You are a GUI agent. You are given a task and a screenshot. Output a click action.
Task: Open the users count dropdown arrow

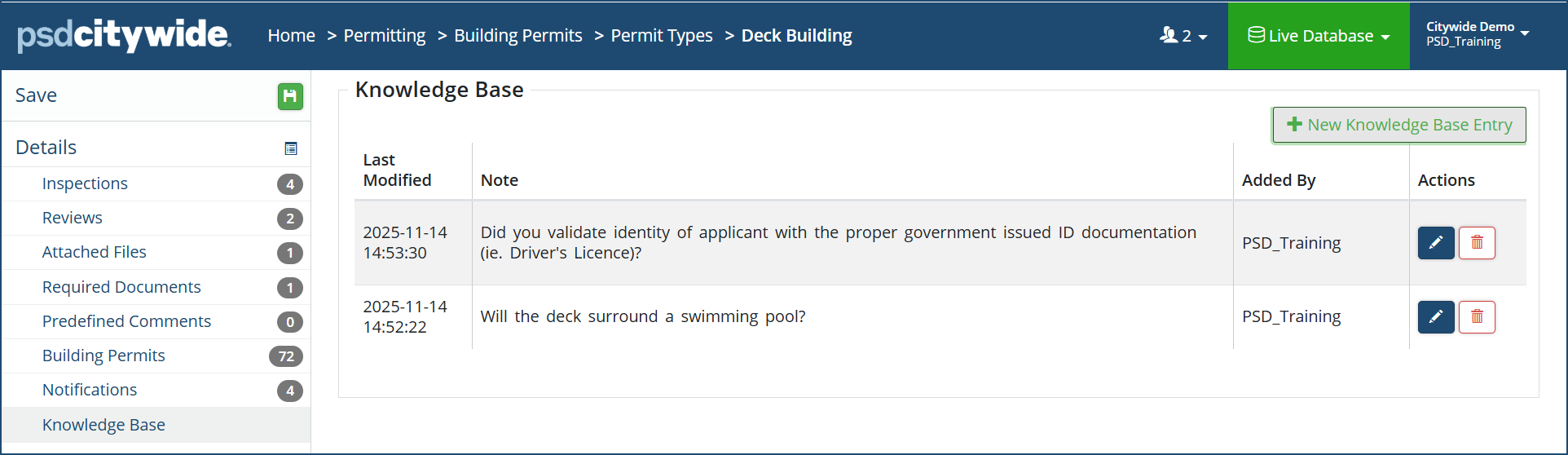coord(1203,38)
